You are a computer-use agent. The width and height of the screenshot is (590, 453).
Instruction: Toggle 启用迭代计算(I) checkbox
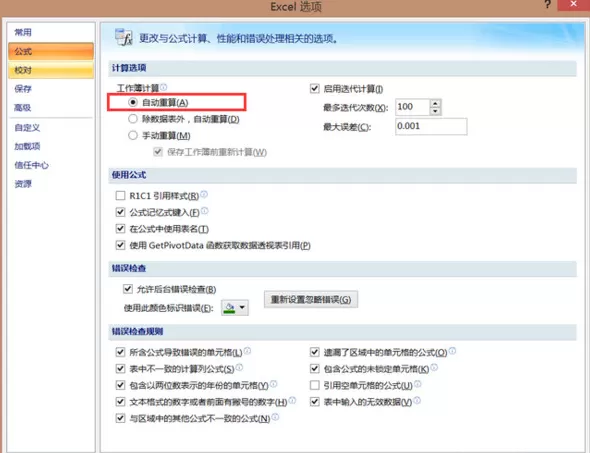pyautogui.click(x=315, y=88)
